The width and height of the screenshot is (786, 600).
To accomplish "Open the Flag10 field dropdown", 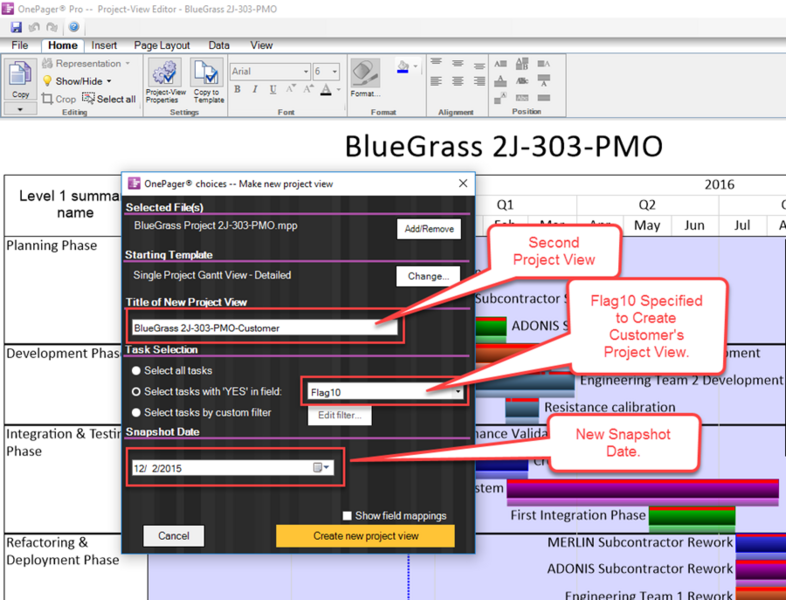I will (458, 392).
